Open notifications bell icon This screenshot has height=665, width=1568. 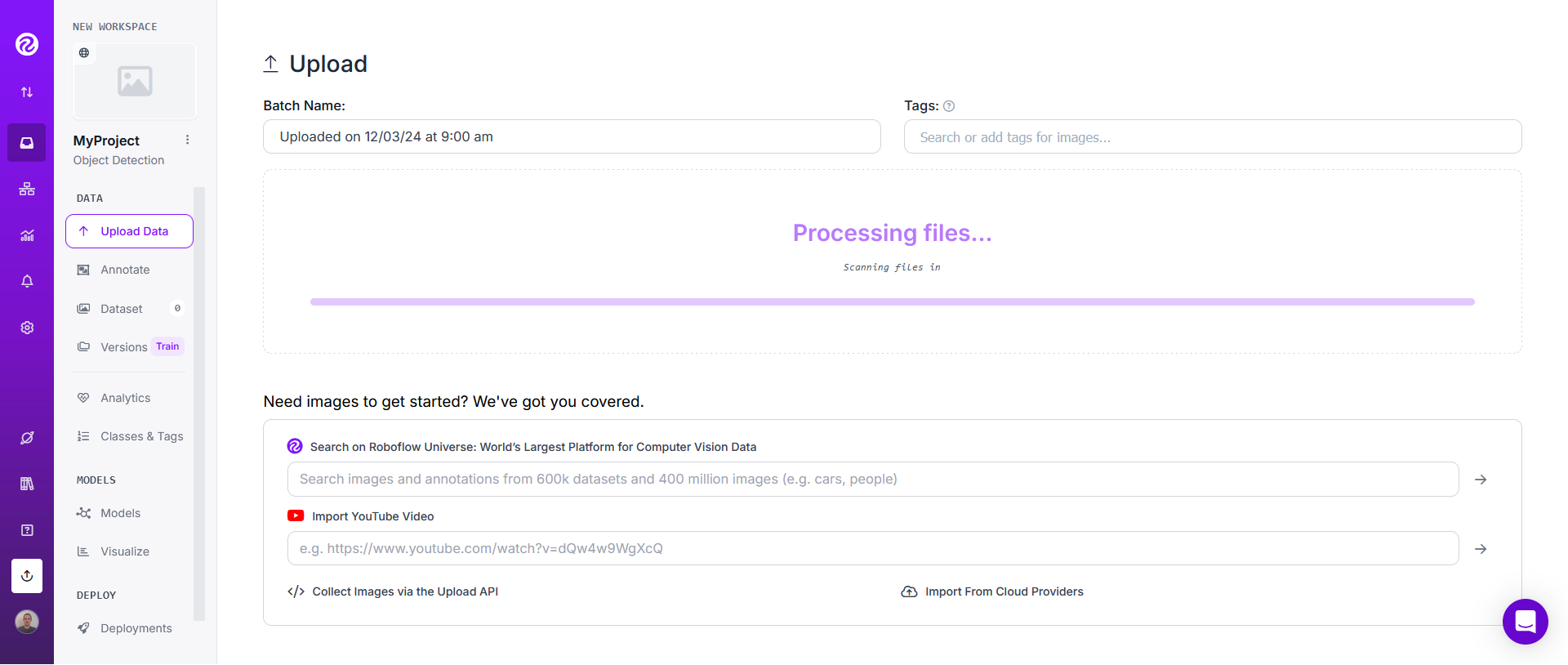pos(27,281)
